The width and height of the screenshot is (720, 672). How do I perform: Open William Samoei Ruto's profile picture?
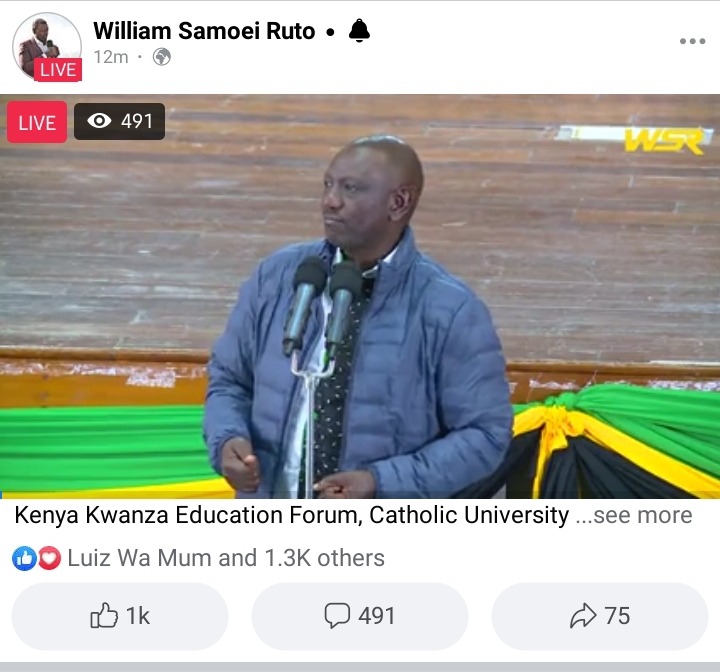tap(47, 46)
